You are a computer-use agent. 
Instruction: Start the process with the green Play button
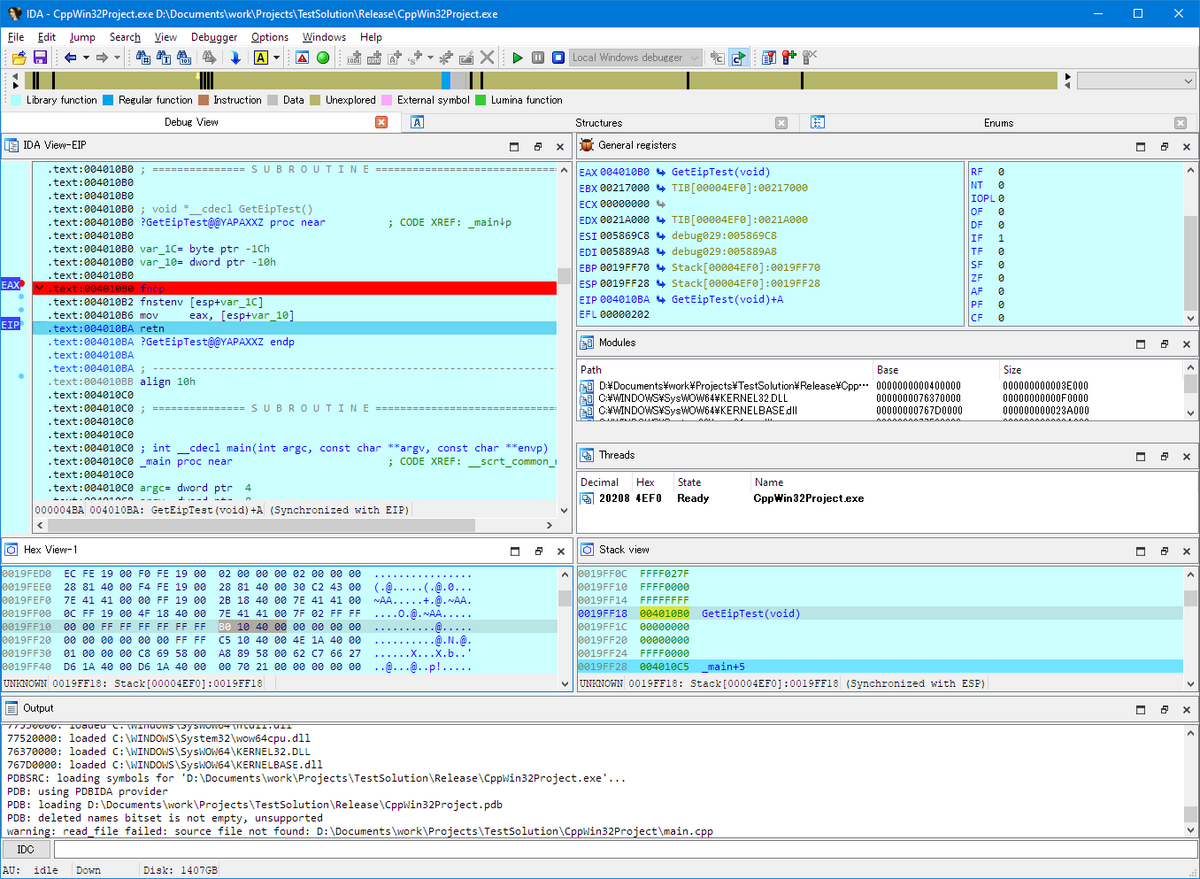(x=519, y=57)
